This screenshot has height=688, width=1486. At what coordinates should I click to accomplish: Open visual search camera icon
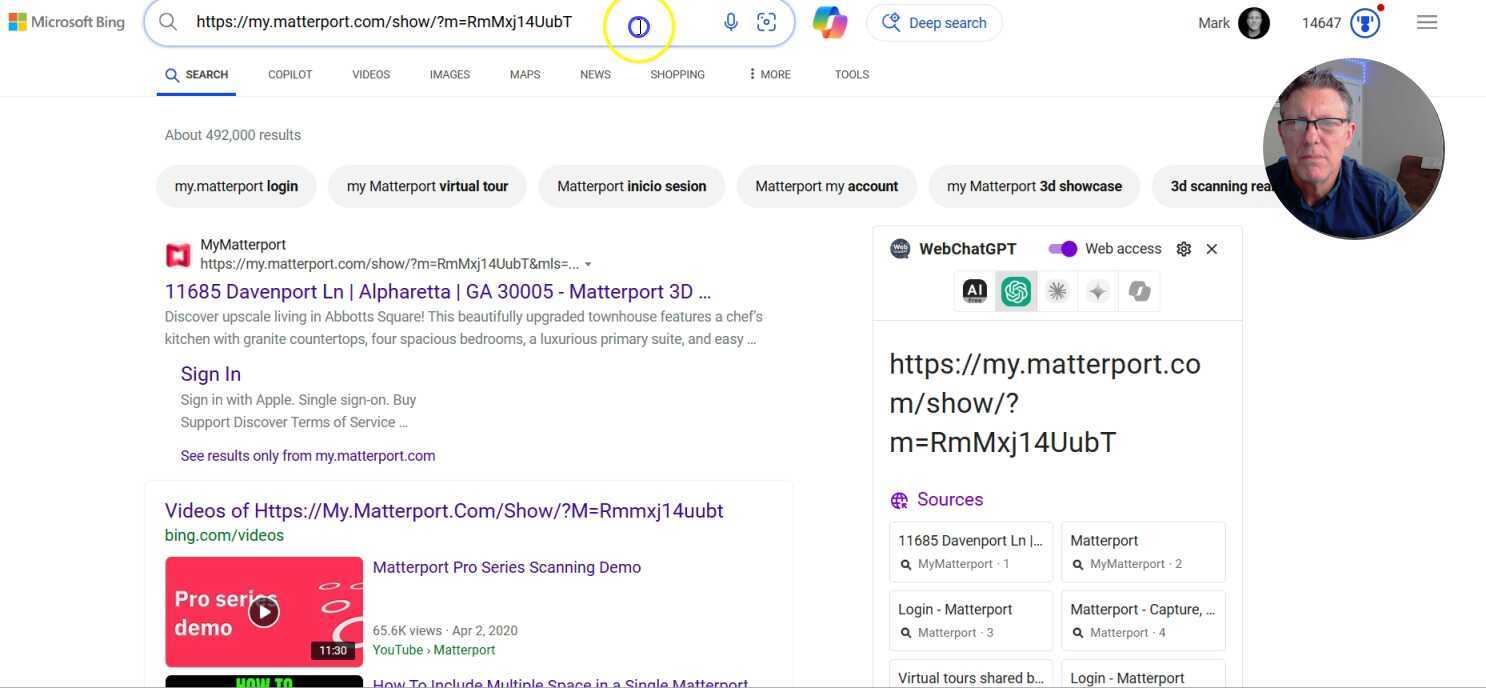pos(767,22)
